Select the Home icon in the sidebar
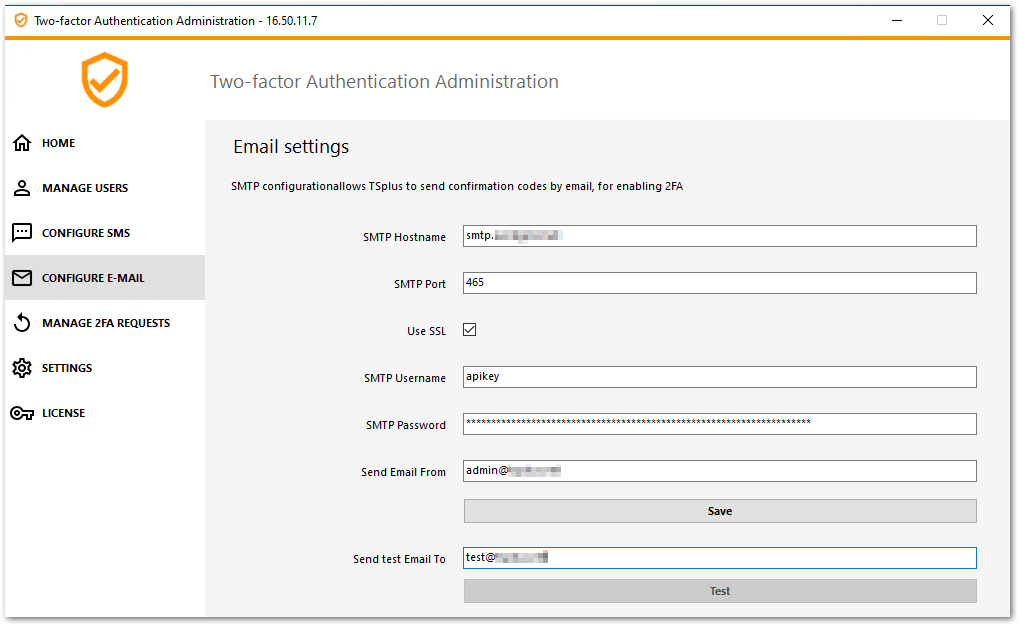The image size is (1019, 626). (22, 143)
